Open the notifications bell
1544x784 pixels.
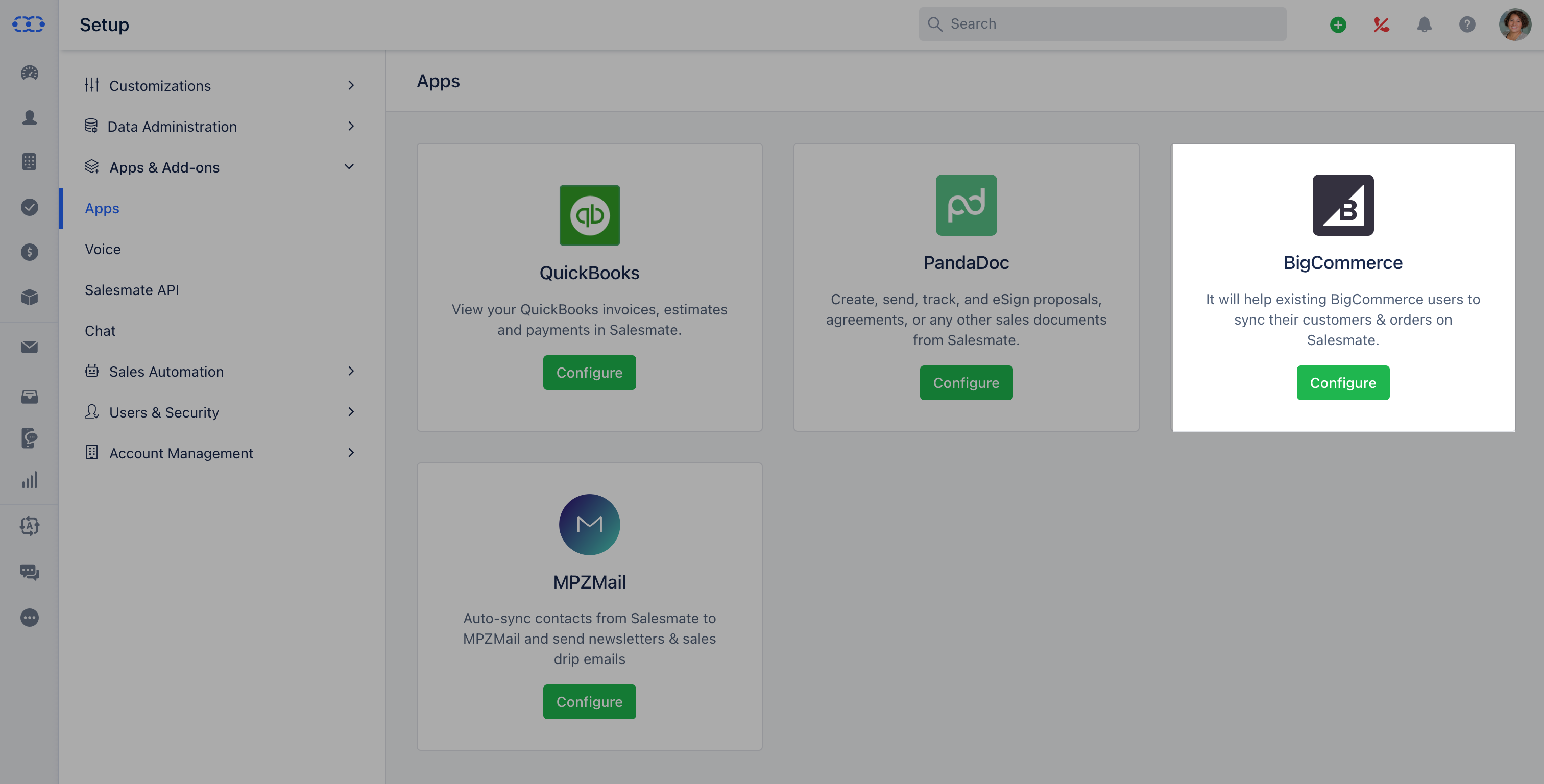click(x=1424, y=24)
